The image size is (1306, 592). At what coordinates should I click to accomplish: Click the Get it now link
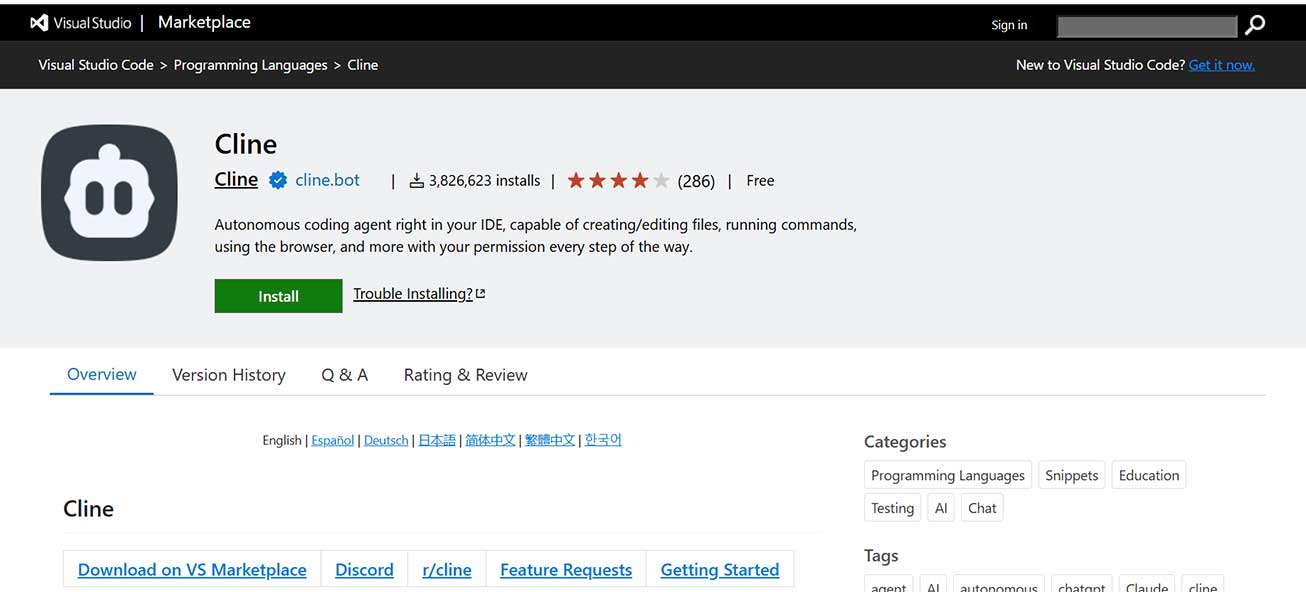pyautogui.click(x=1222, y=65)
